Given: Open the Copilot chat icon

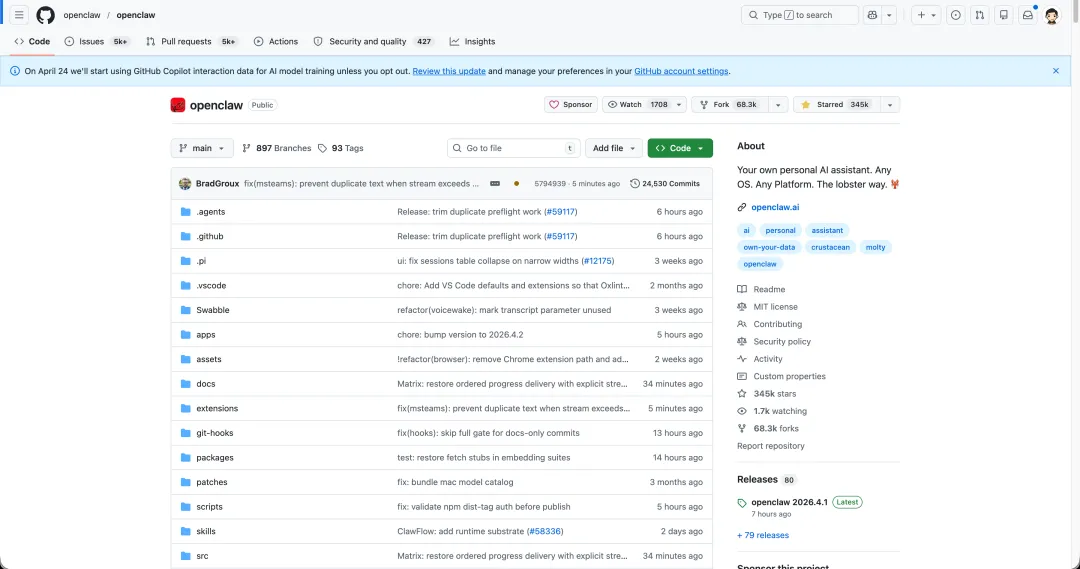Looking at the screenshot, I should tap(872, 14).
